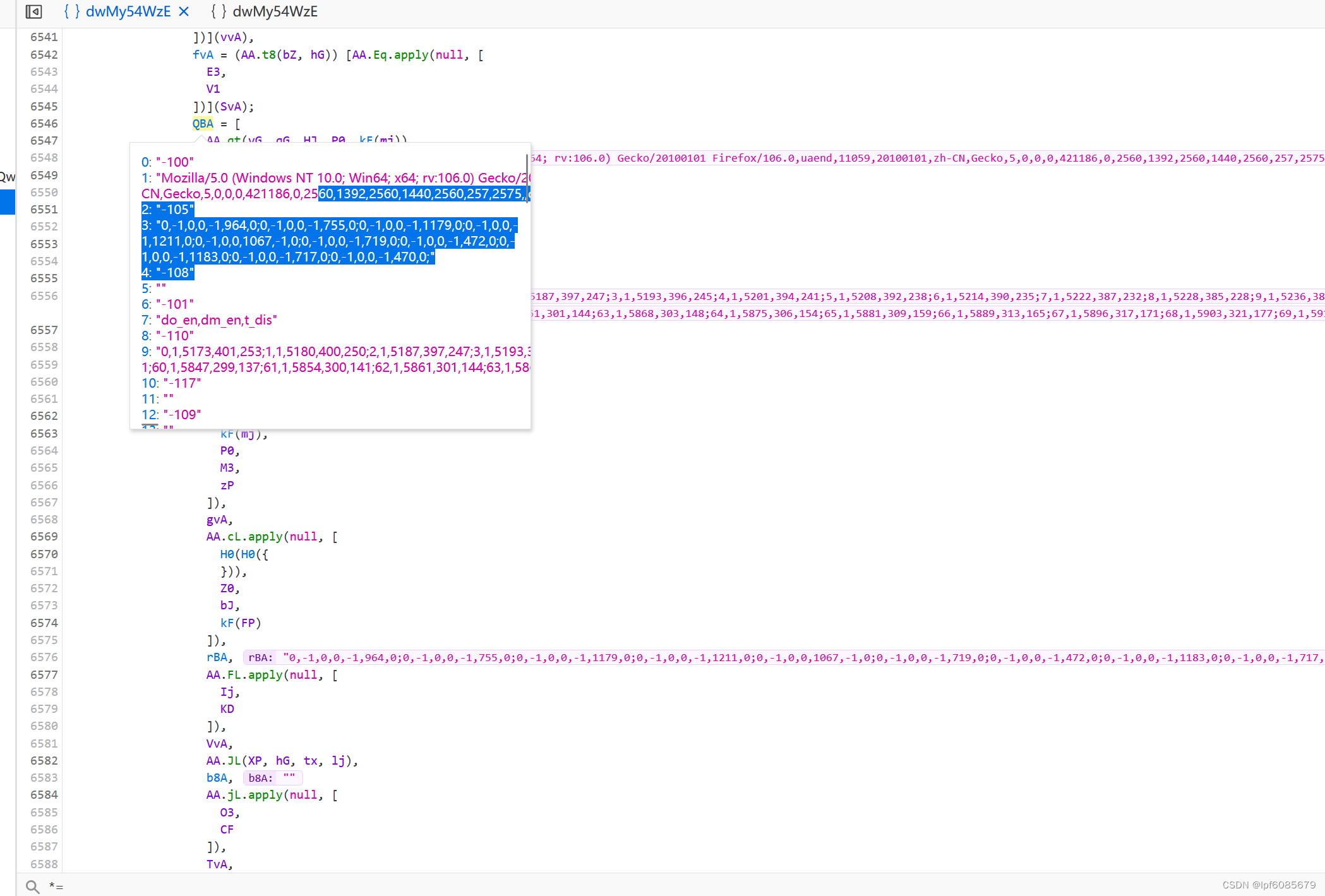Close the active dwMy54WzE tab
1325x896 pixels.
pos(184,11)
